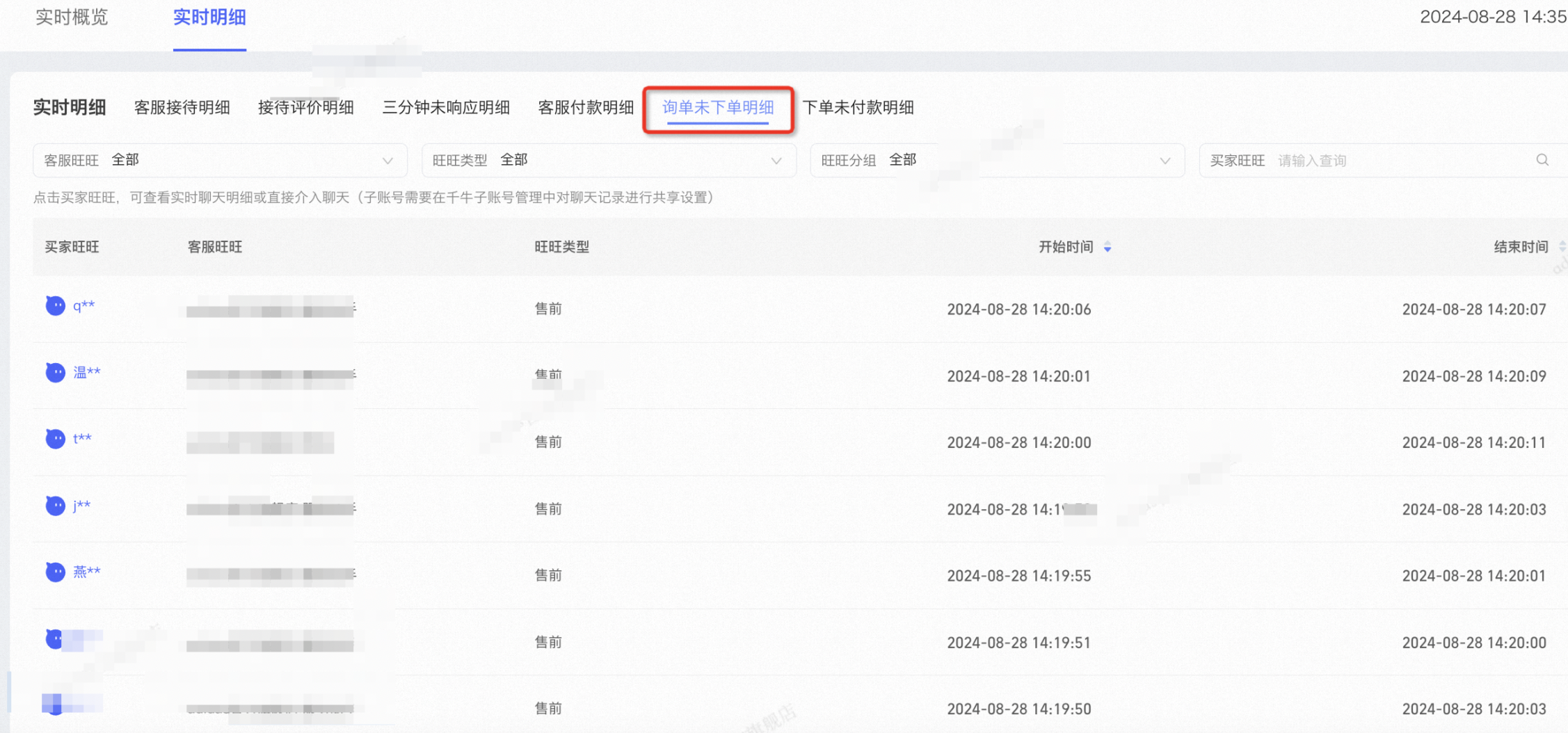Select the 客服接待明细 tab
Screen dimensions: 1568x733
[182, 108]
